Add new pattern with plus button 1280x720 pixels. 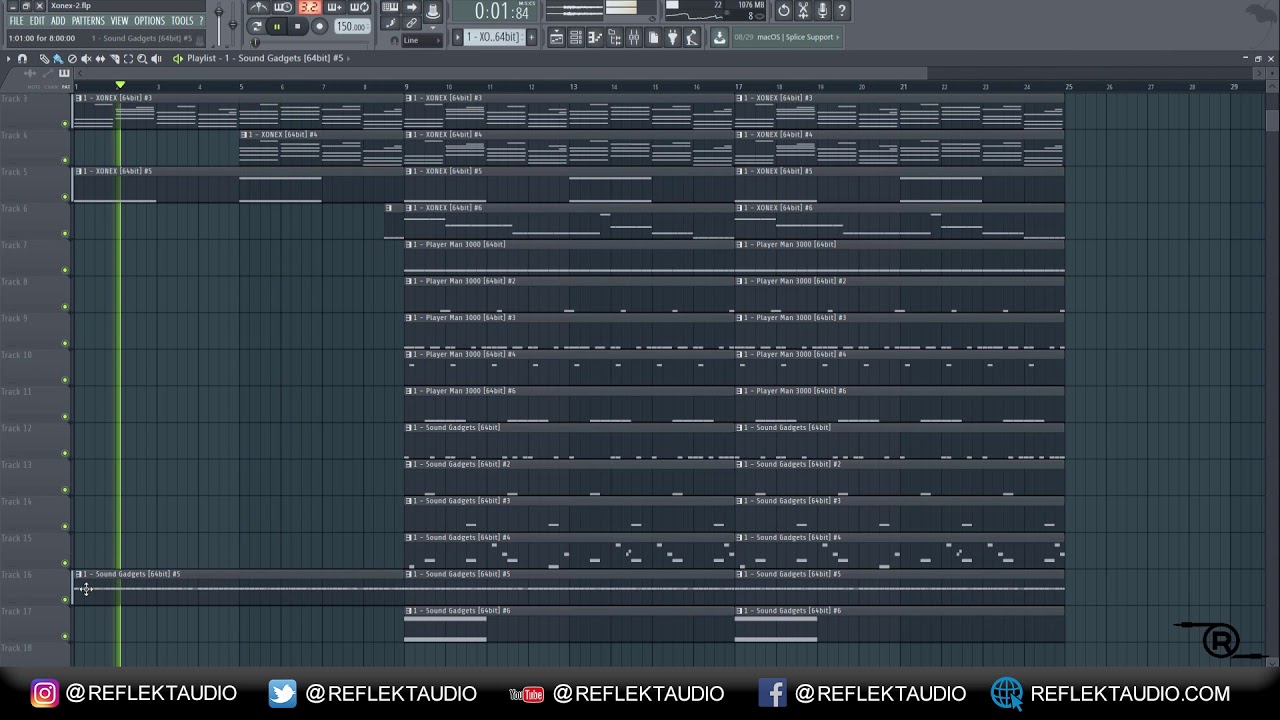[x=531, y=37]
